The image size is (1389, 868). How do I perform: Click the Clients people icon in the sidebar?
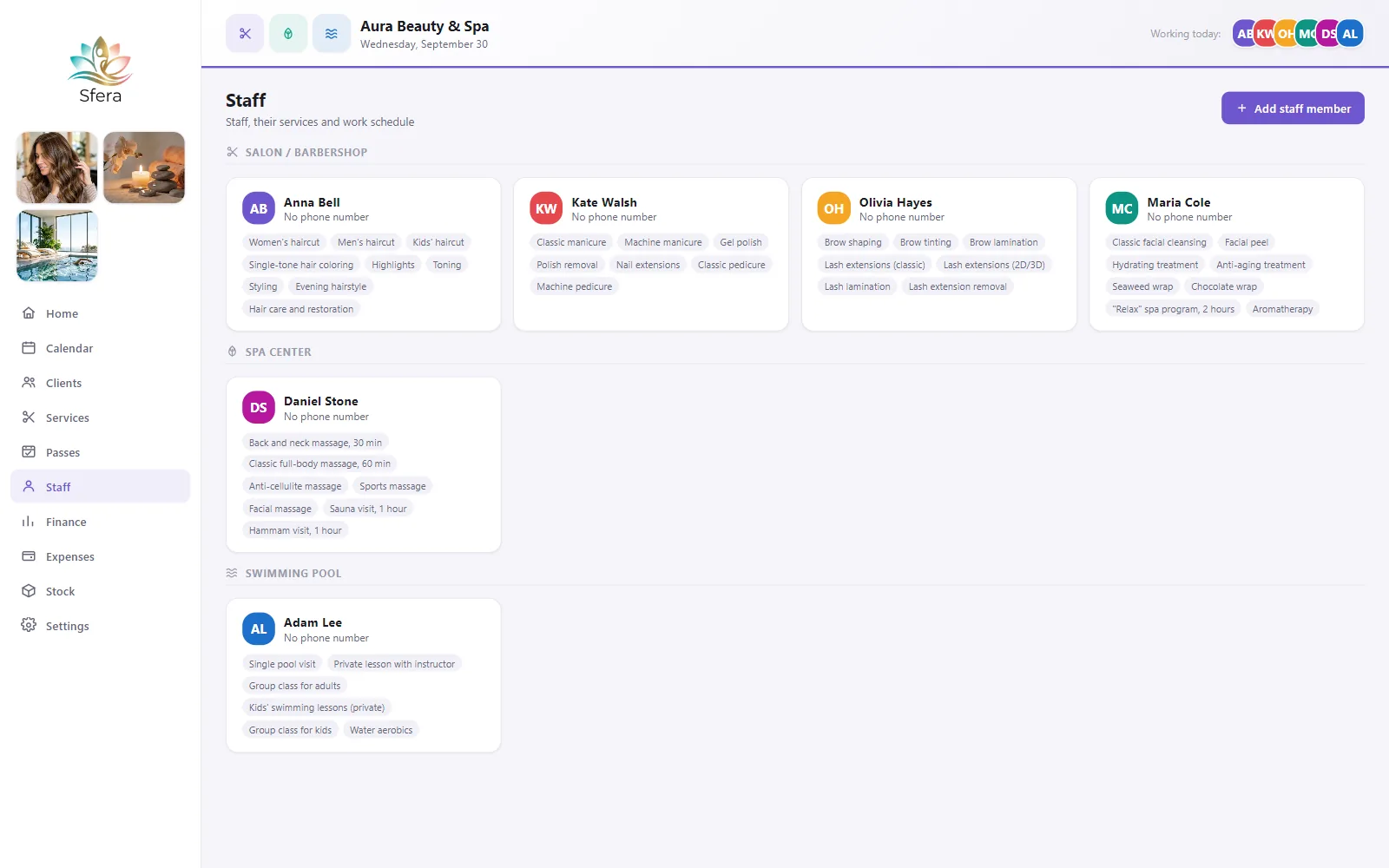tap(29, 383)
